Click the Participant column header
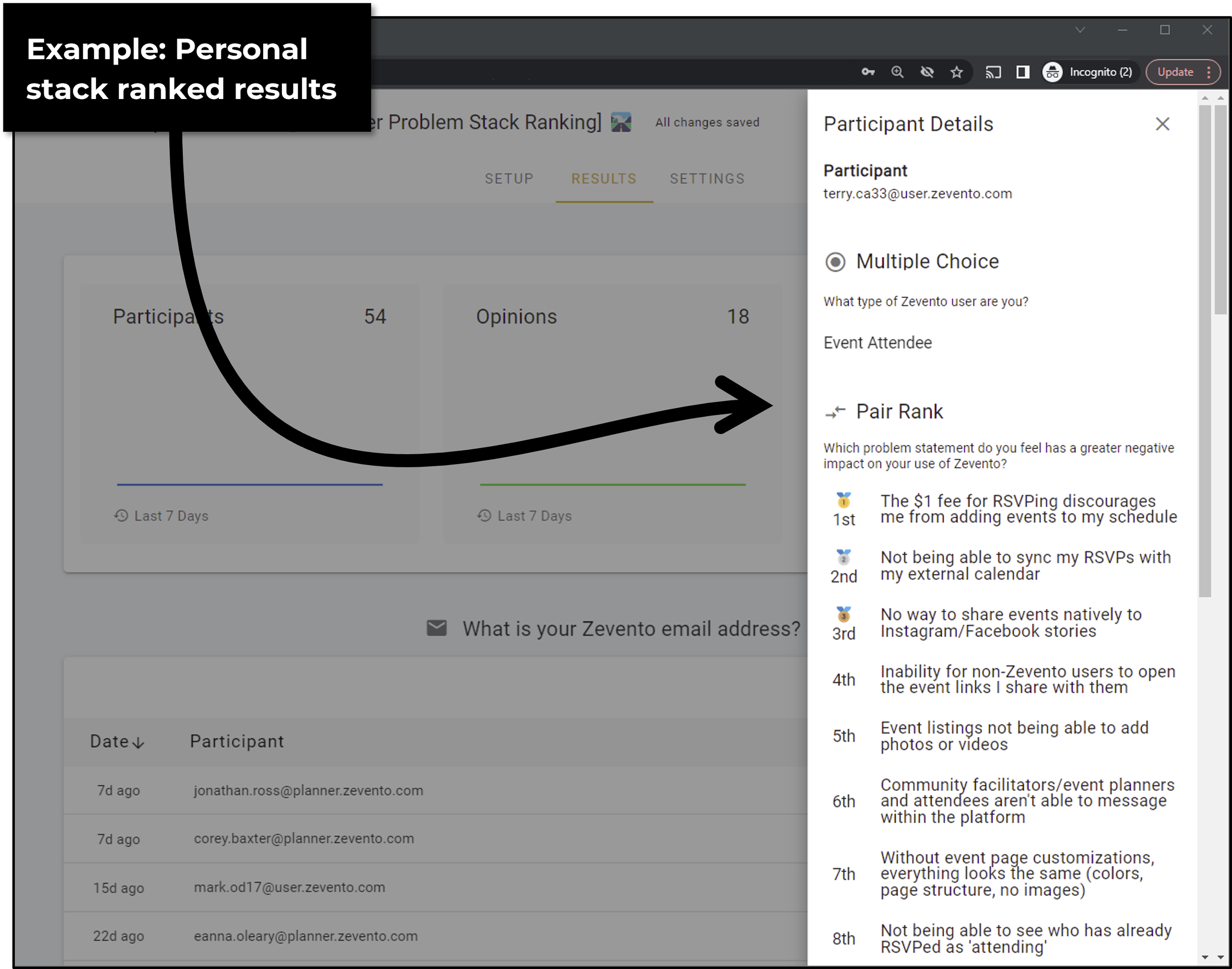This screenshot has width=1232, height=969. 237,741
